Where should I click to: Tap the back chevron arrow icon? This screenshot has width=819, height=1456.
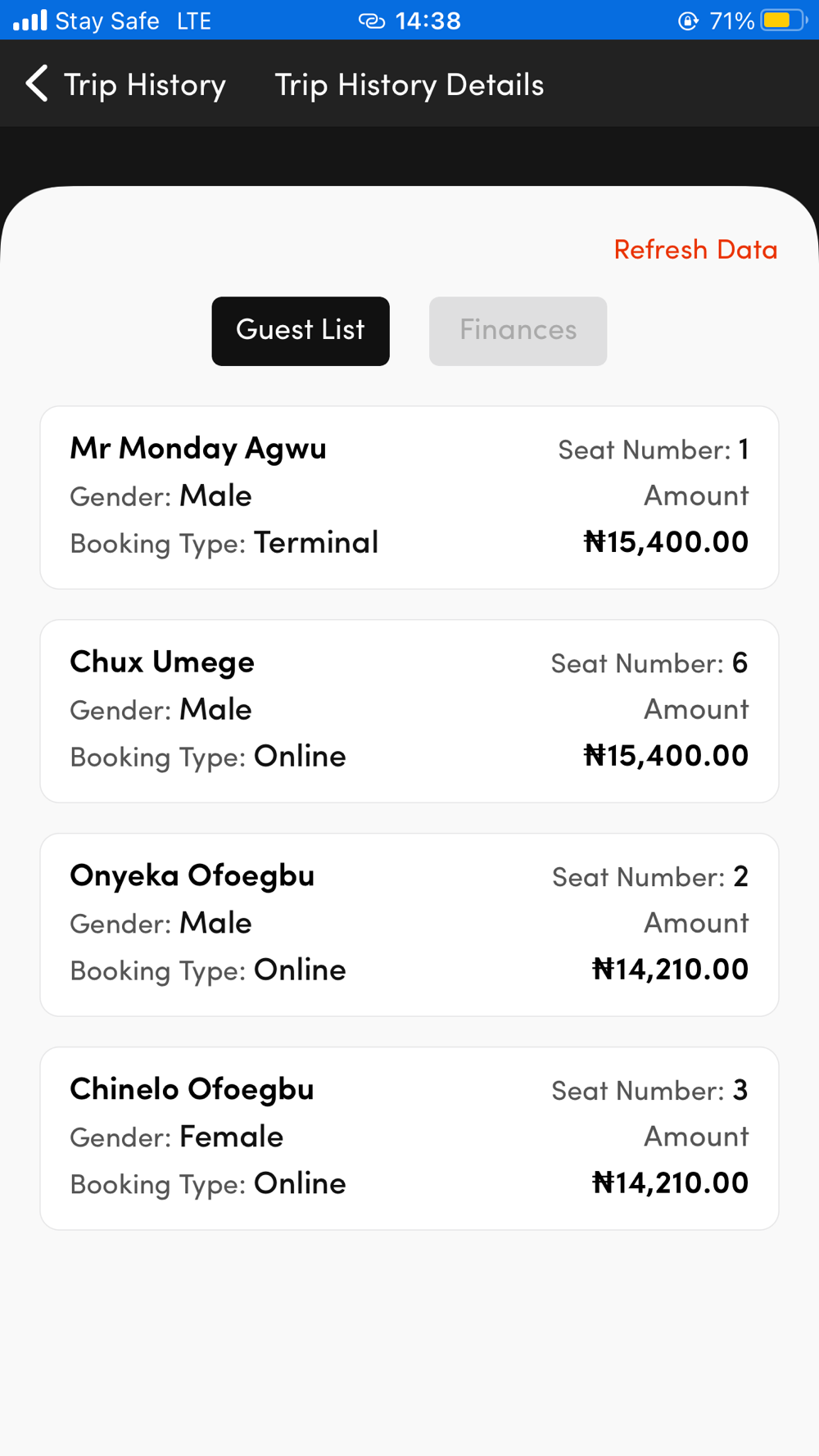[37, 84]
